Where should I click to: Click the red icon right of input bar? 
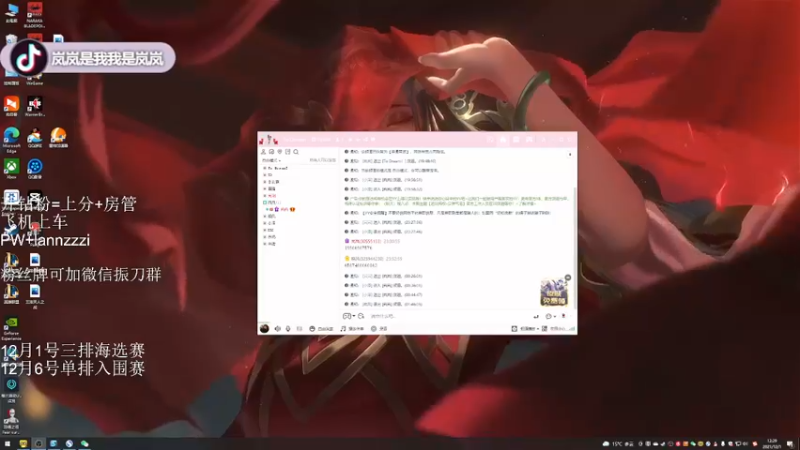coord(564,316)
